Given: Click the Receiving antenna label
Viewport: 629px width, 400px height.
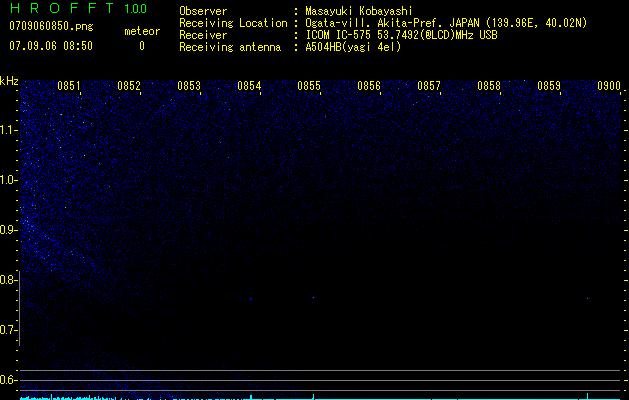Looking at the screenshot, I should click(230, 47).
